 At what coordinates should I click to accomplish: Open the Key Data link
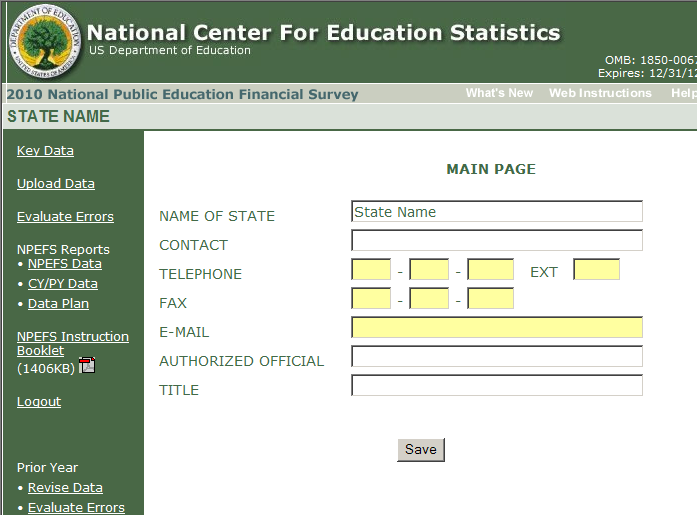(45, 151)
